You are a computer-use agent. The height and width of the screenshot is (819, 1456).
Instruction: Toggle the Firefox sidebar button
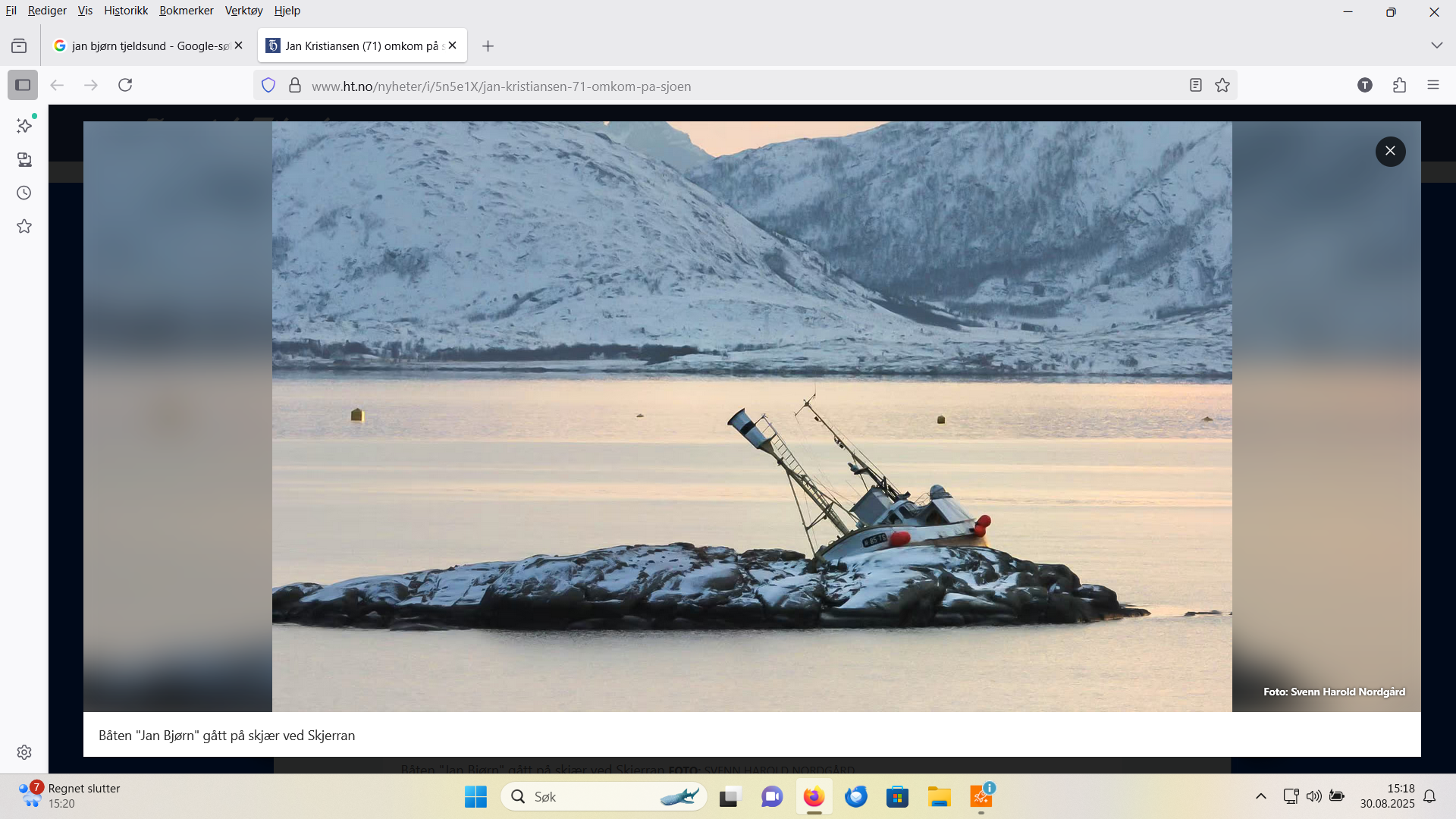pos(23,85)
